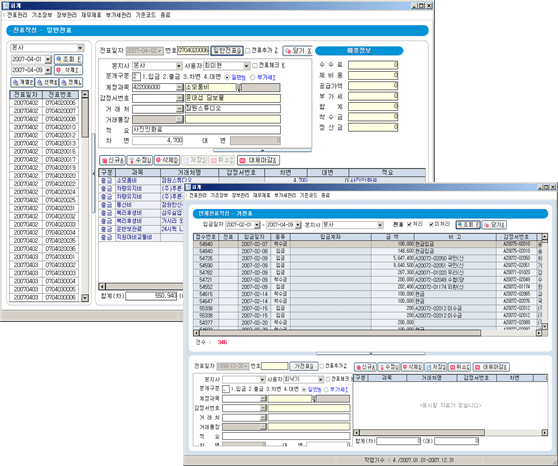Click 입금일자 column header in 가전표 grid
The height and width of the screenshot is (466, 558).
254,237
